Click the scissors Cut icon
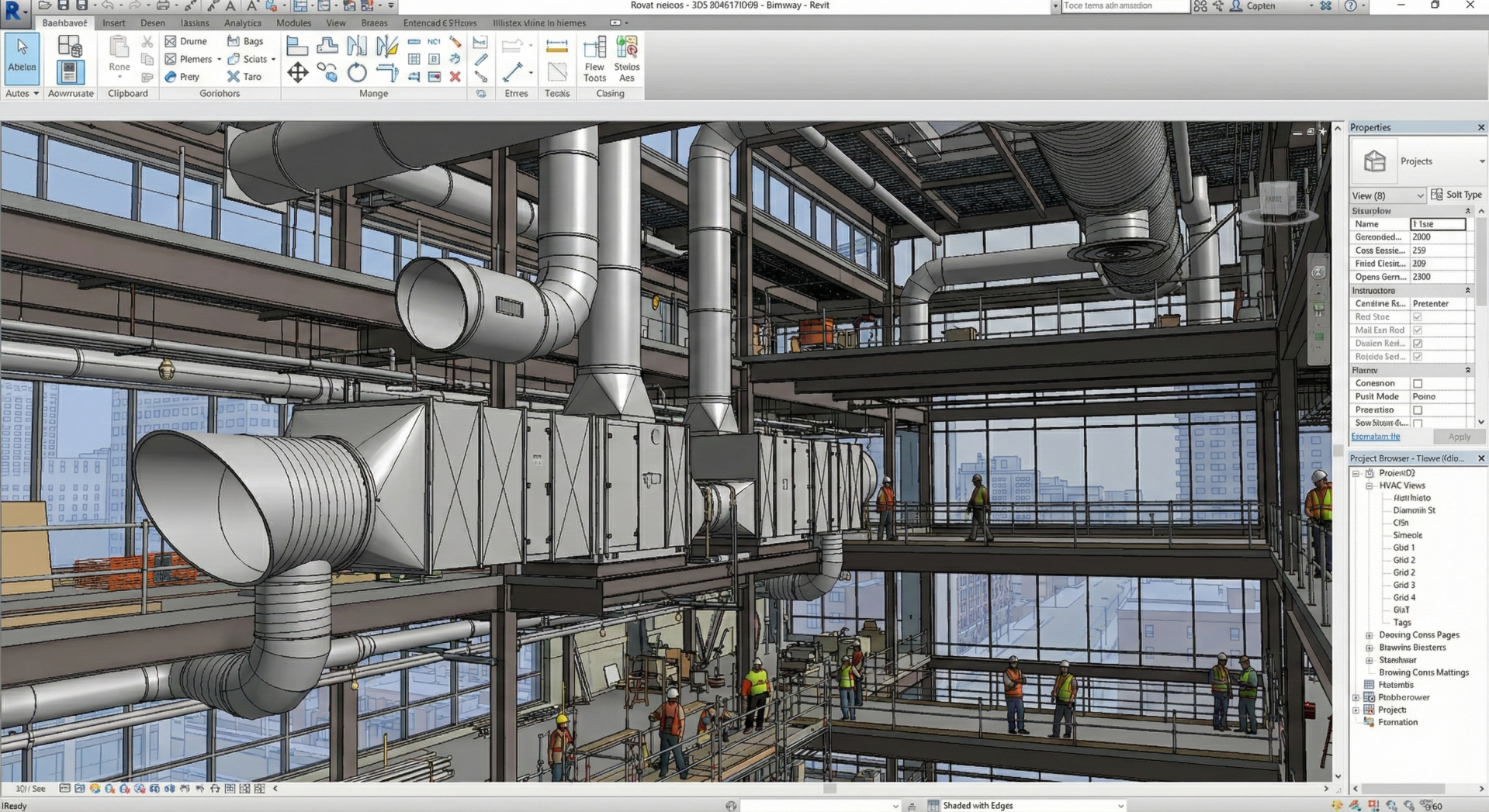This screenshot has height=812, width=1489. 147,42
